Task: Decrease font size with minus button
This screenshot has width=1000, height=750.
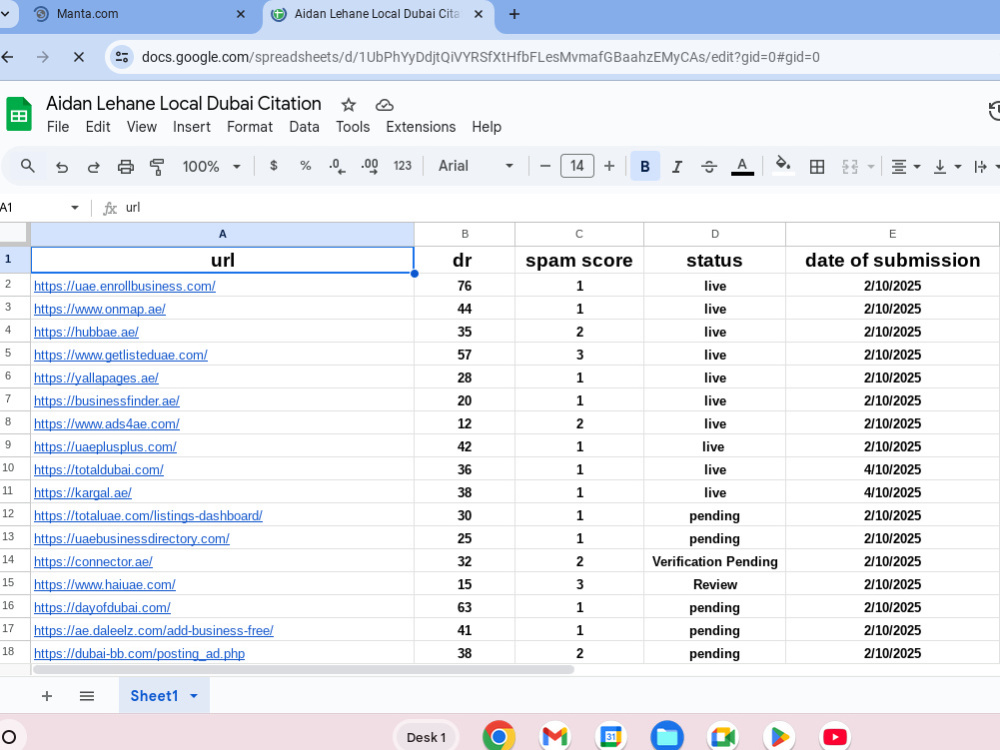Action: click(x=545, y=166)
